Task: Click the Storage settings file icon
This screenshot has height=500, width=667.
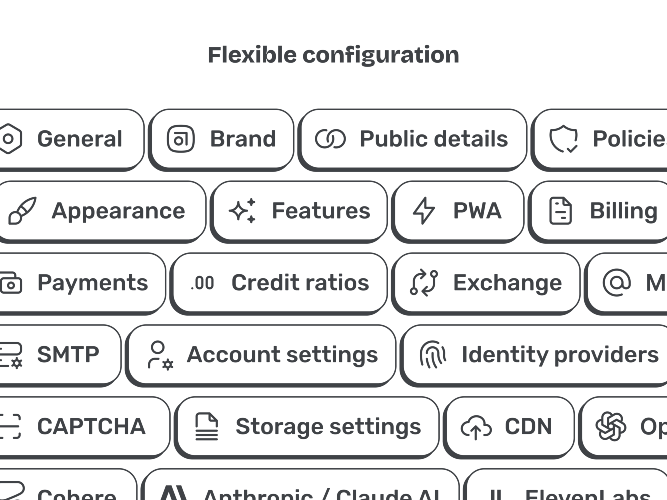Action: click(x=206, y=427)
